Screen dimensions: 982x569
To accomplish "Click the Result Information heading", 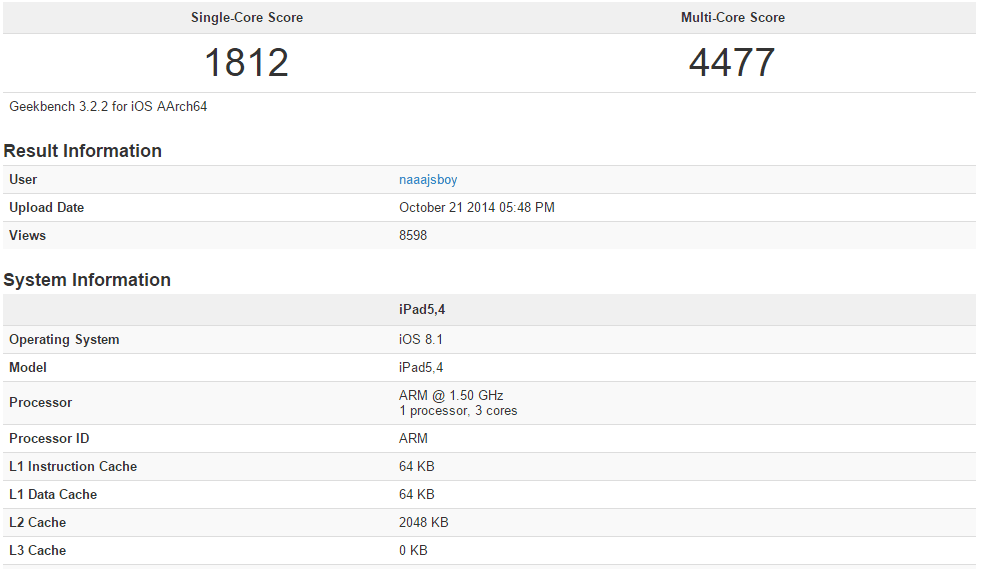I will [x=83, y=151].
